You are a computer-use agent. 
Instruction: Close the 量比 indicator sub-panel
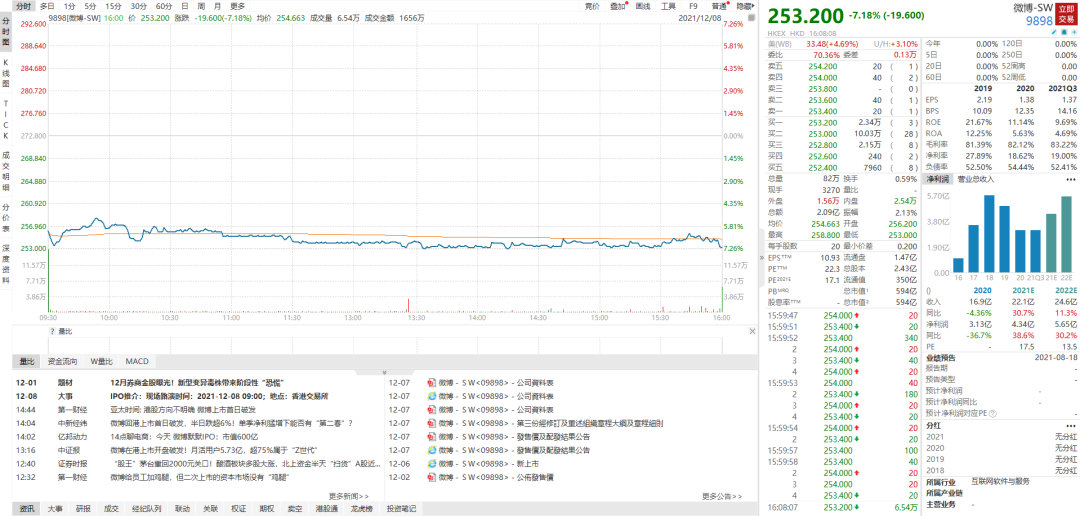point(751,331)
